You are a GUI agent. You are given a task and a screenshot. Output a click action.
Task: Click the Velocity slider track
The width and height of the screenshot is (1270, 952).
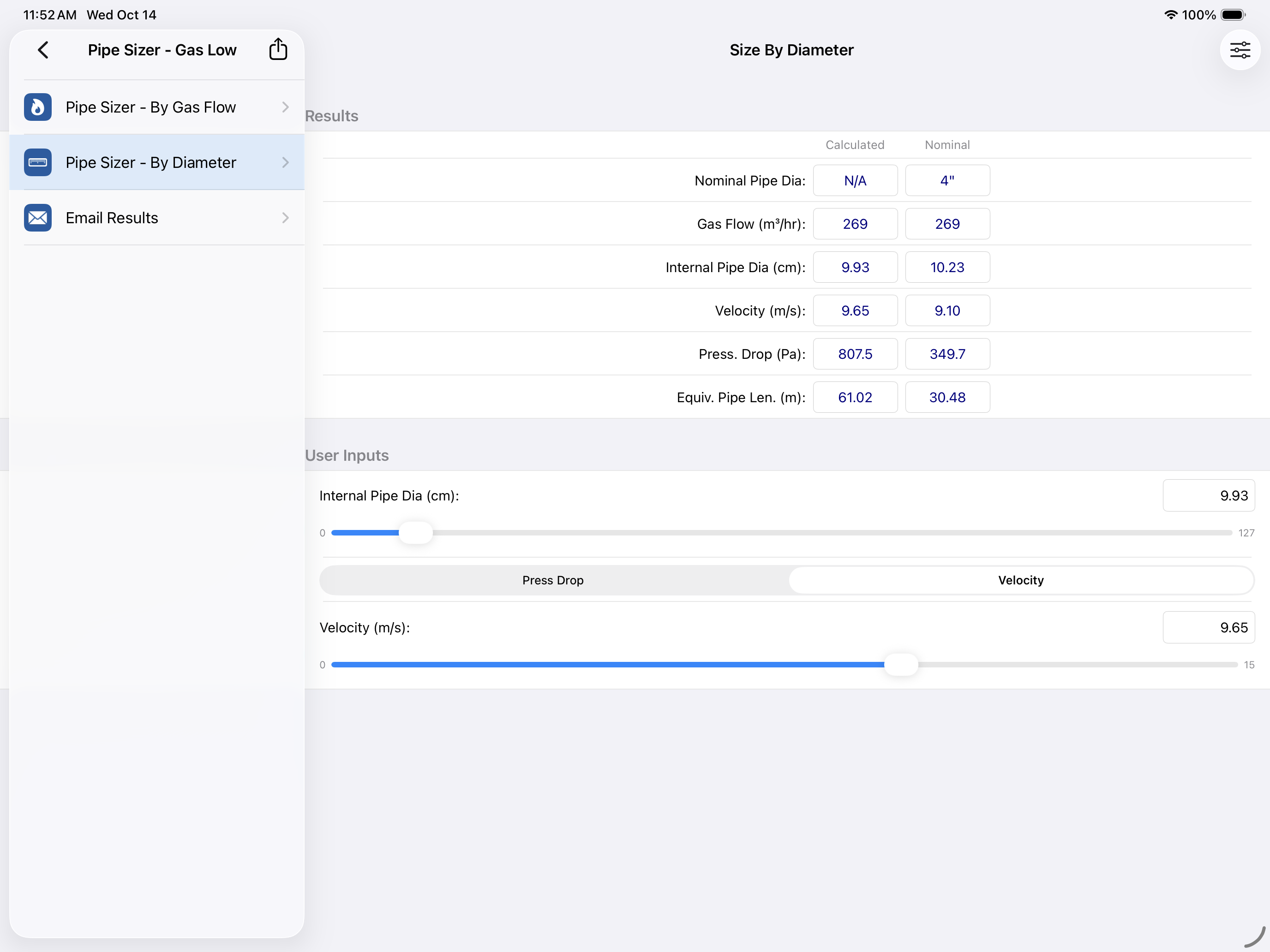[784, 665]
